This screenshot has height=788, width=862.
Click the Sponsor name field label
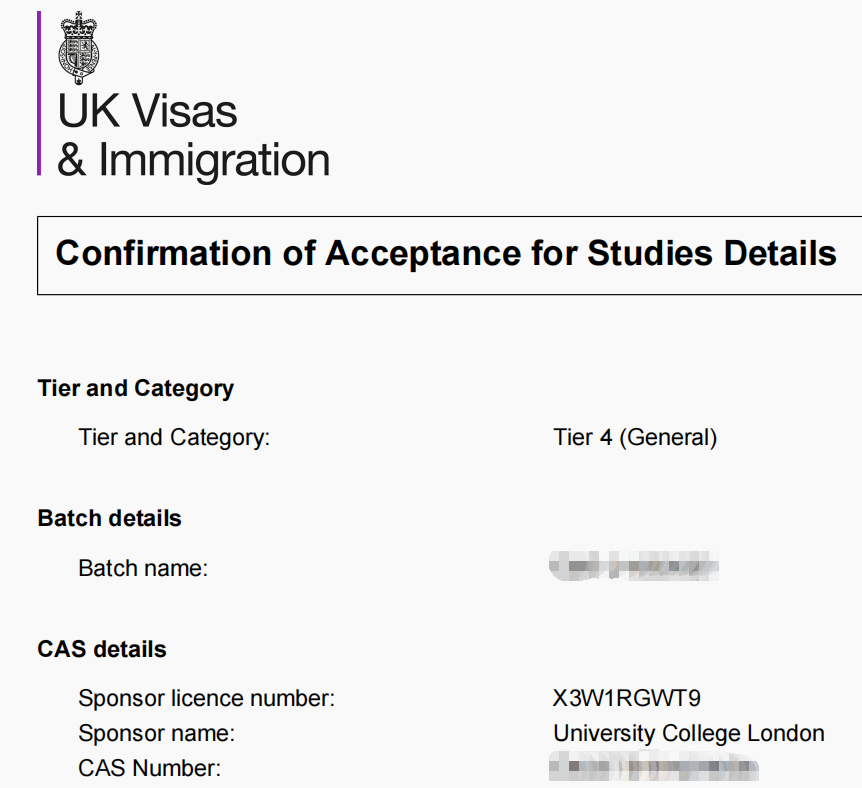click(x=156, y=733)
